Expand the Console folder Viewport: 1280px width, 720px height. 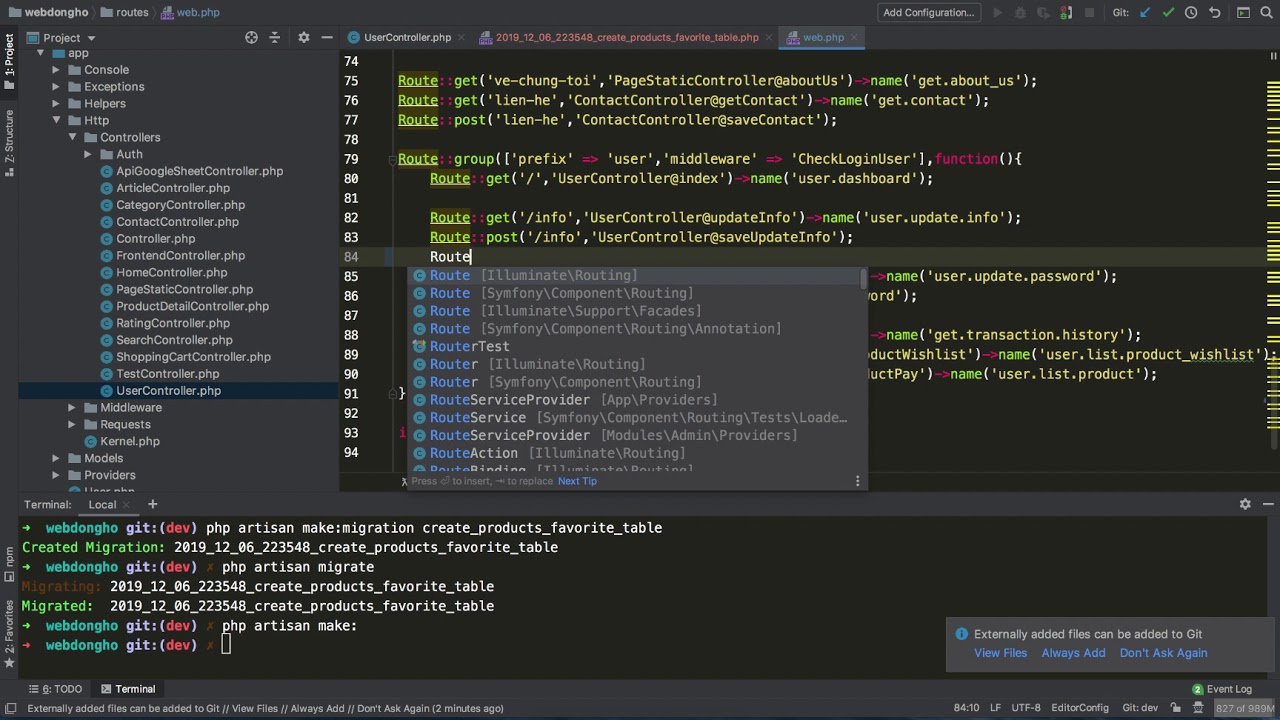(56, 70)
